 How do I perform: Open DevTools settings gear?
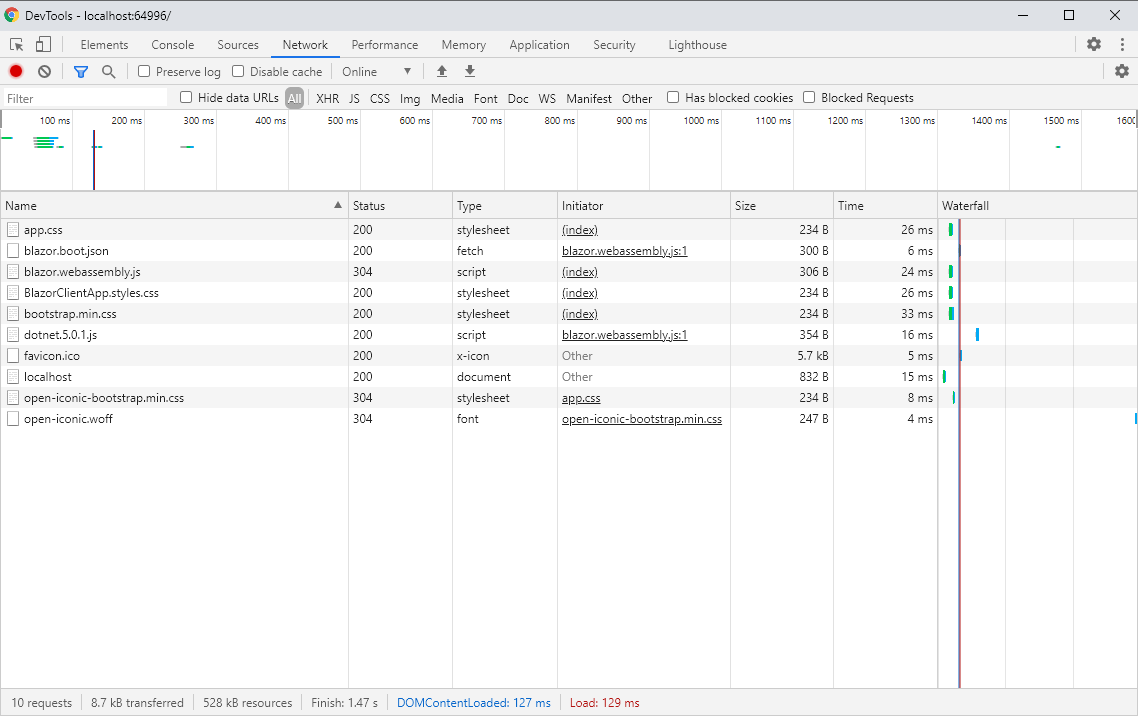[x=1093, y=44]
